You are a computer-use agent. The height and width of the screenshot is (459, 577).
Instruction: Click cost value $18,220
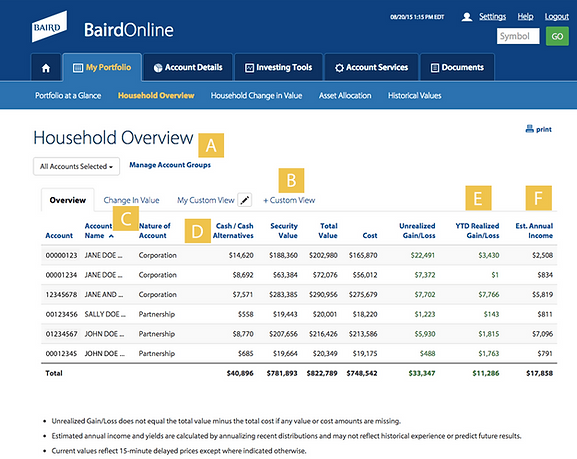(365, 314)
